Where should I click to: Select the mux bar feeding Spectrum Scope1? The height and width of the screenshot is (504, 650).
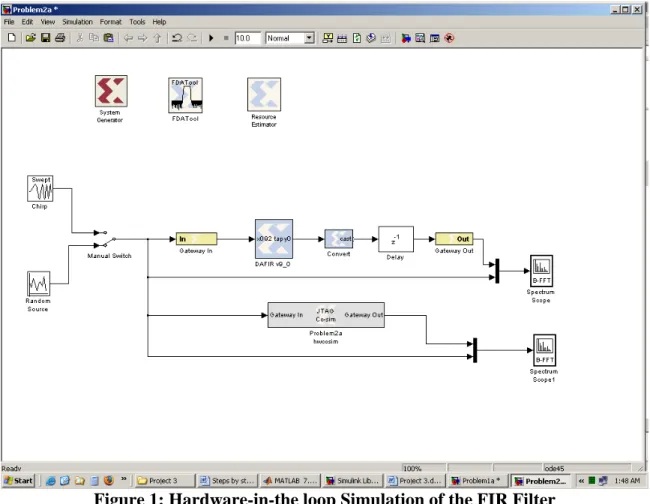pyautogui.click(x=475, y=350)
